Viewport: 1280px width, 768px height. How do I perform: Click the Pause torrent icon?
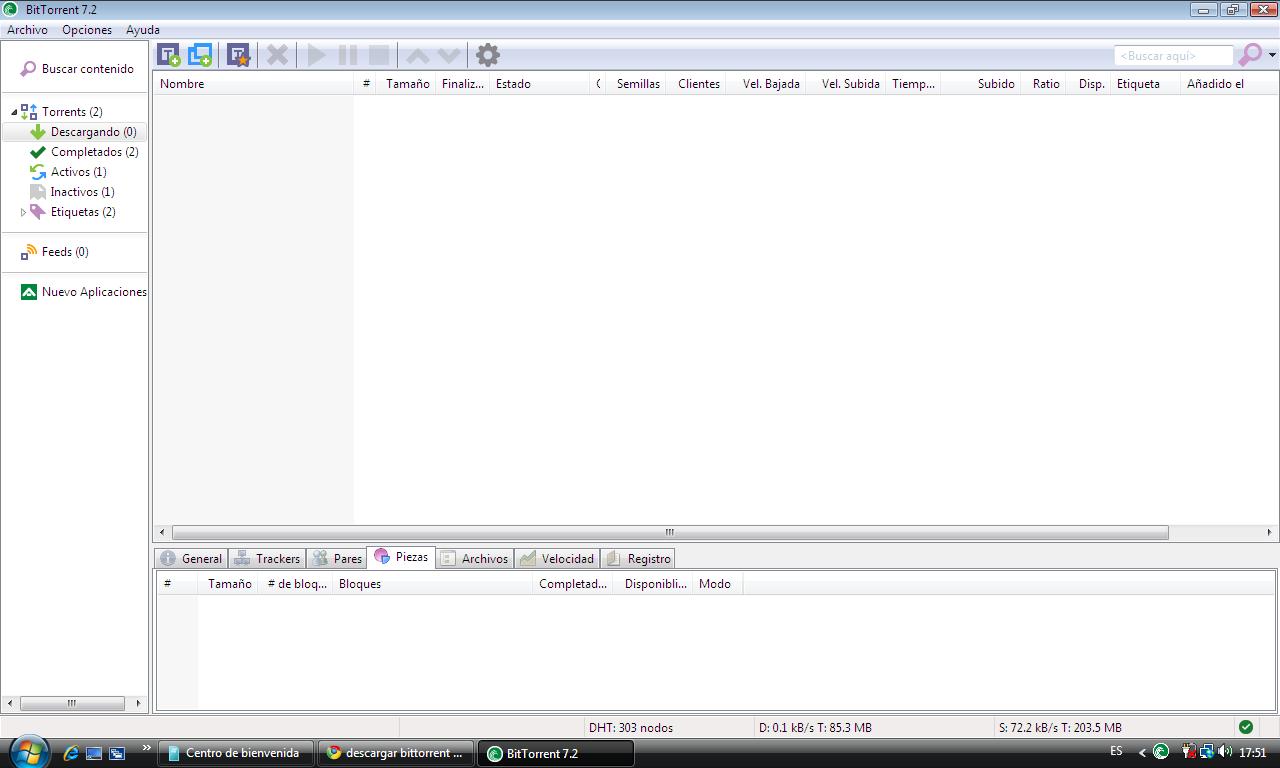coord(347,55)
